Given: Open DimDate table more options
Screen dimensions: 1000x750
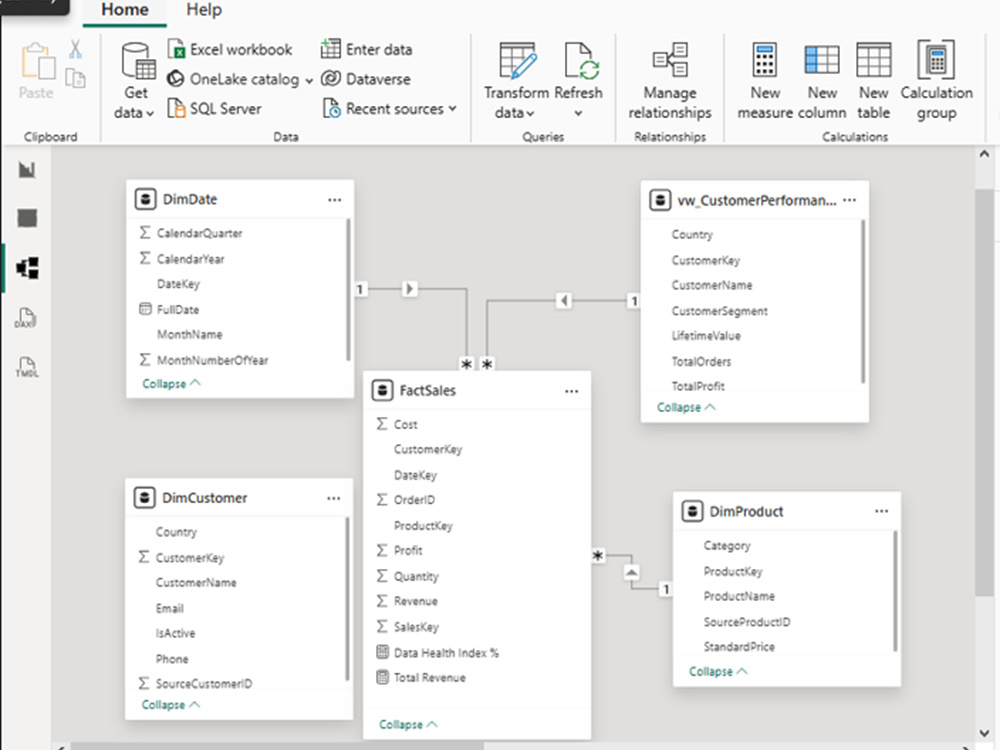Looking at the screenshot, I should 335,200.
